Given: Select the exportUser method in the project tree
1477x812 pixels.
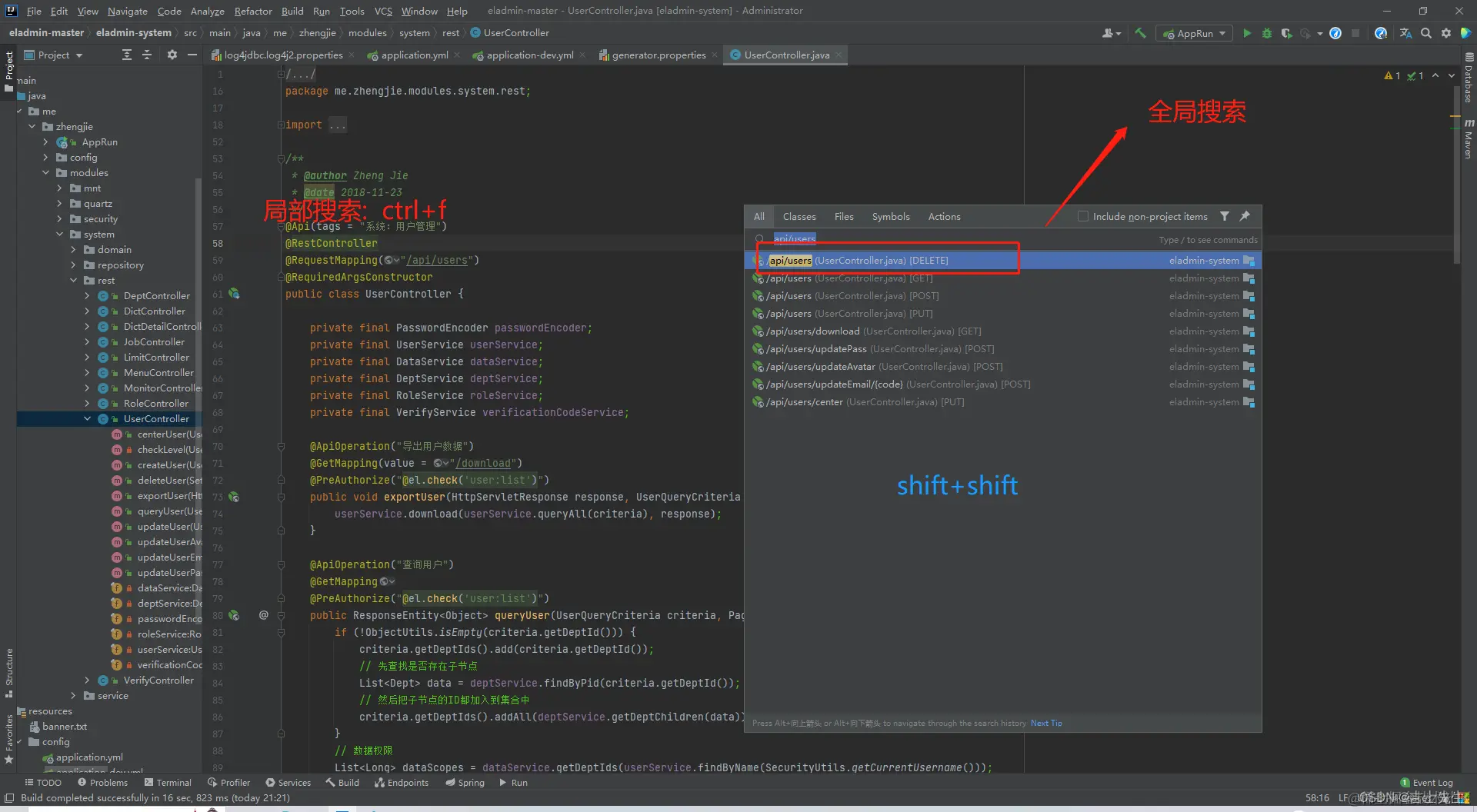Looking at the screenshot, I should (169, 495).
